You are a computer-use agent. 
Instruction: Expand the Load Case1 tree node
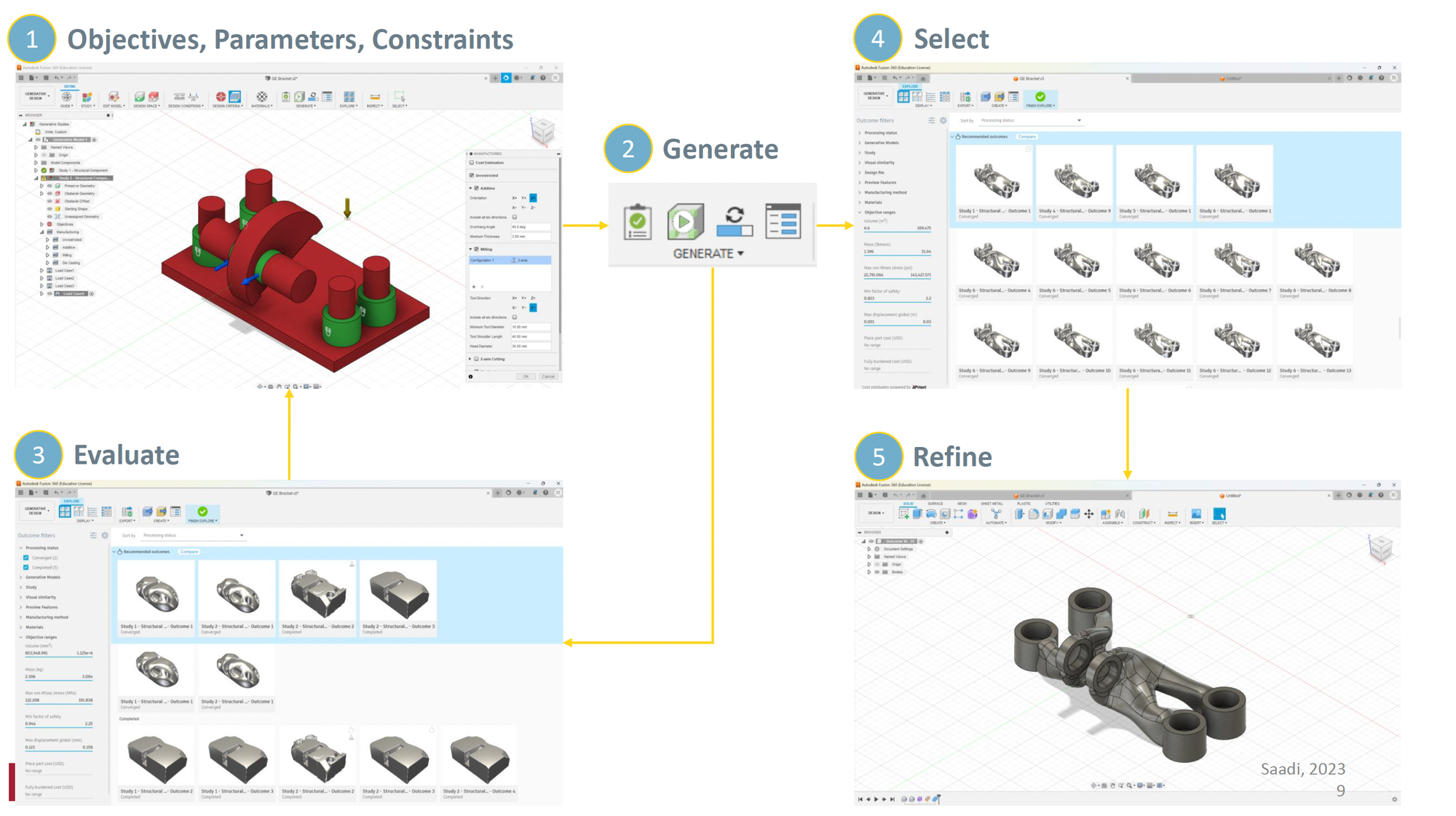(41, 270)
